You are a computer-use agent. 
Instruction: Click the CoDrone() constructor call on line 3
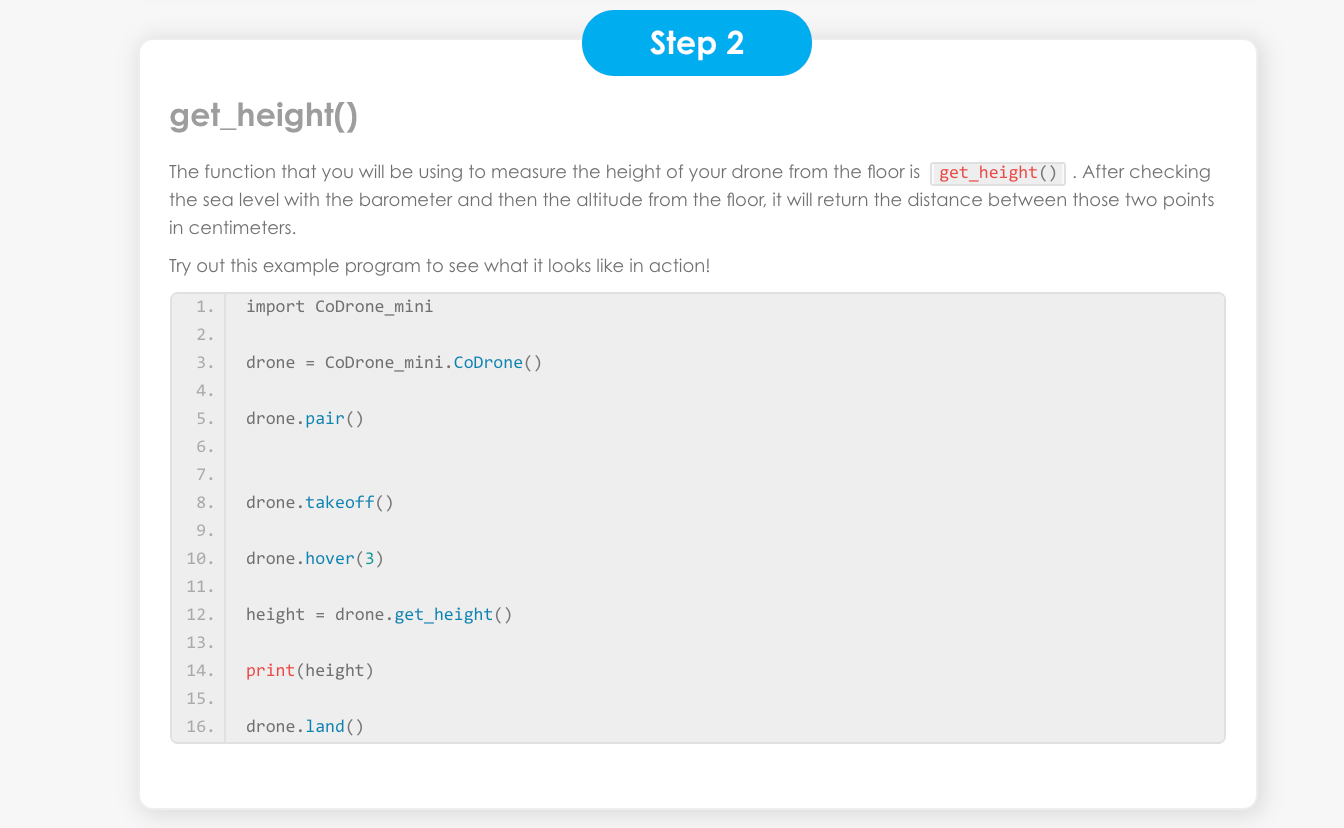(497, 362)
